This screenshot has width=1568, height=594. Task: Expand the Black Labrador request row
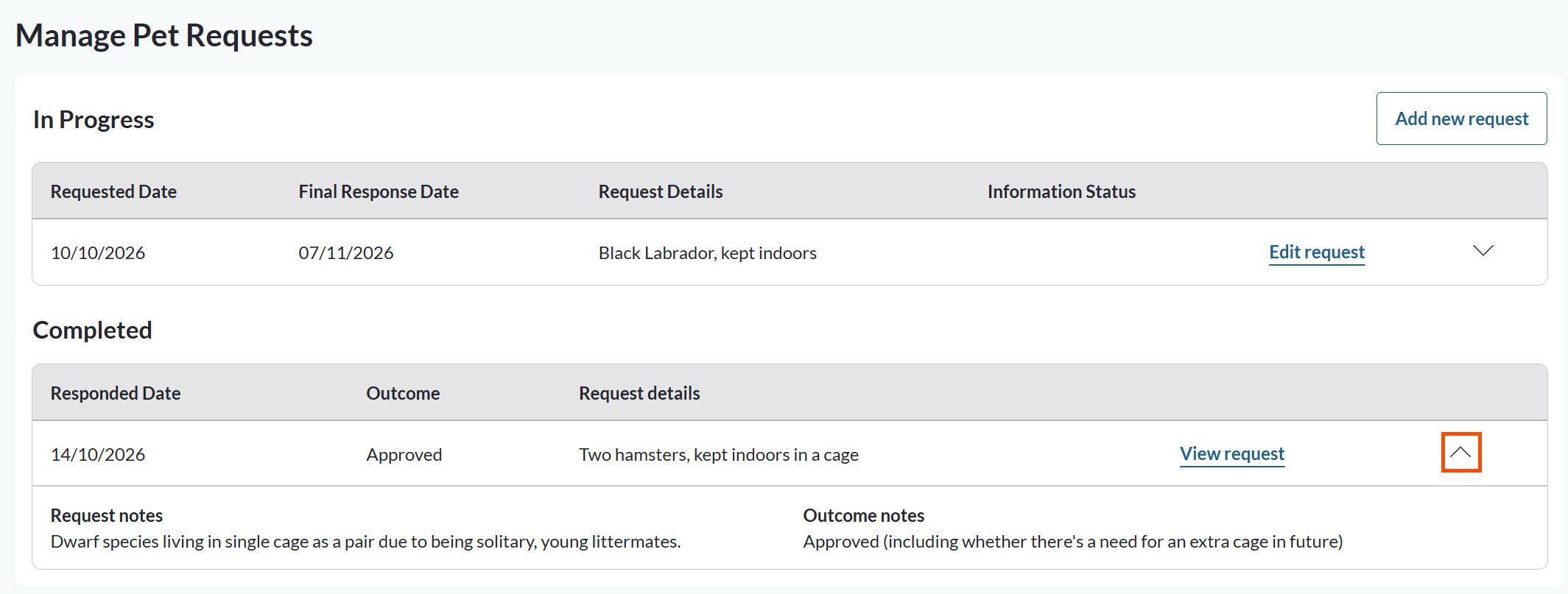(x=1483, y=251)
